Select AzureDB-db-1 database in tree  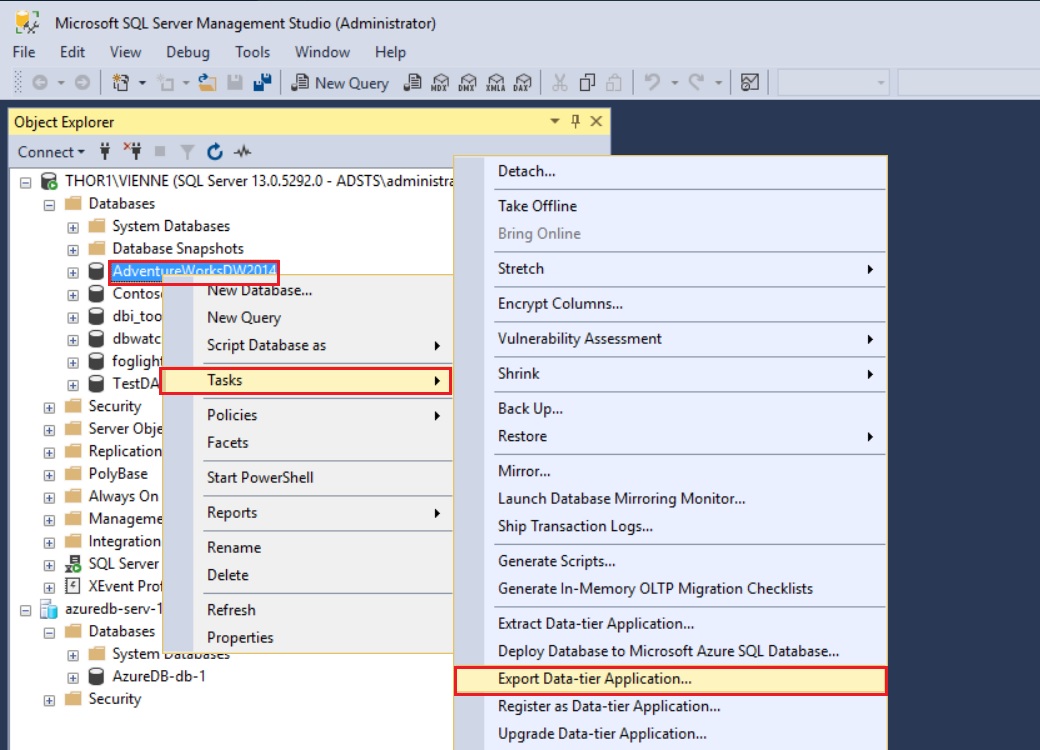(x=159, y=676)
